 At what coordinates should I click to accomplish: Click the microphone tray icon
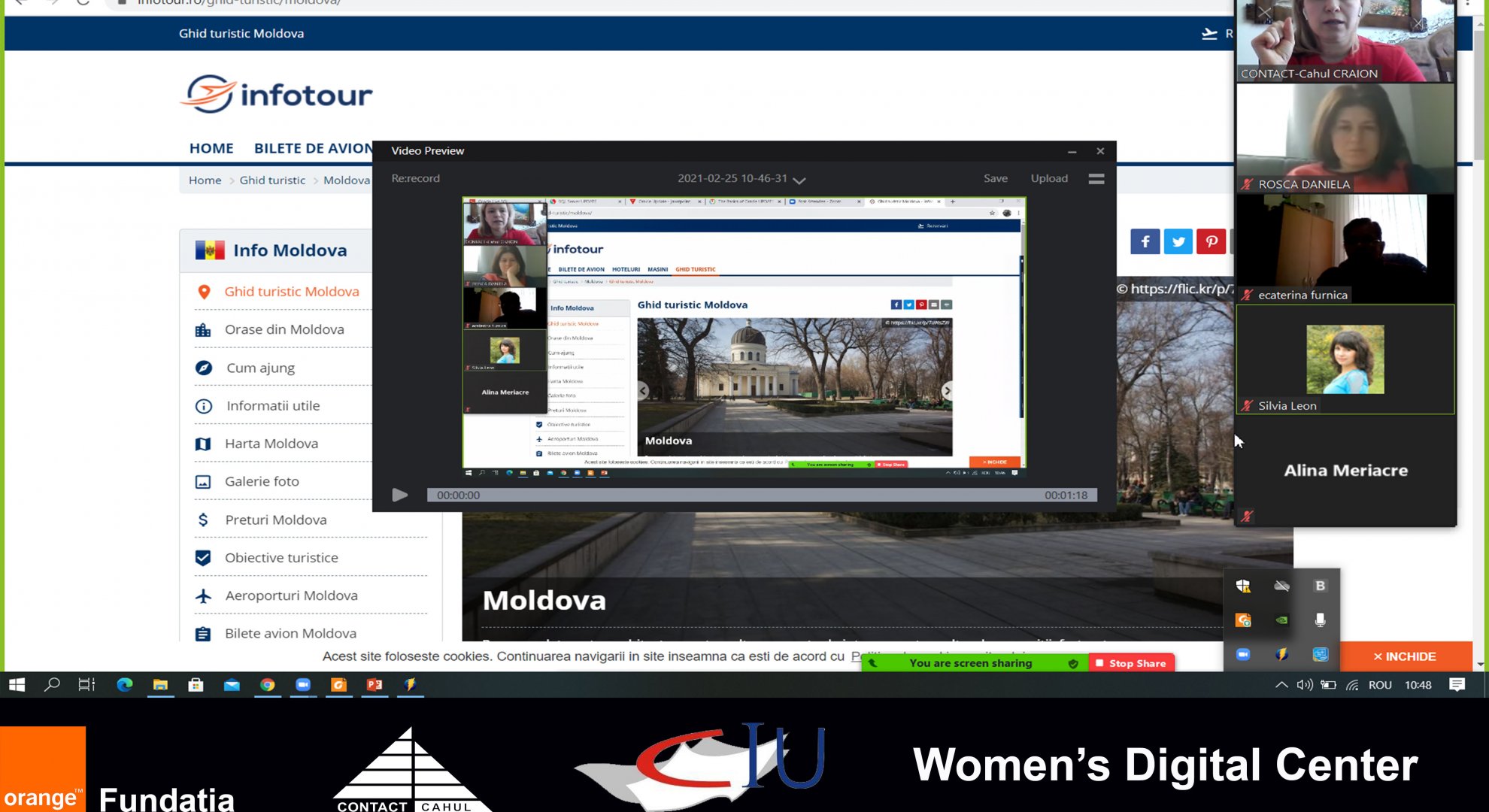[x=1320, y=620]
